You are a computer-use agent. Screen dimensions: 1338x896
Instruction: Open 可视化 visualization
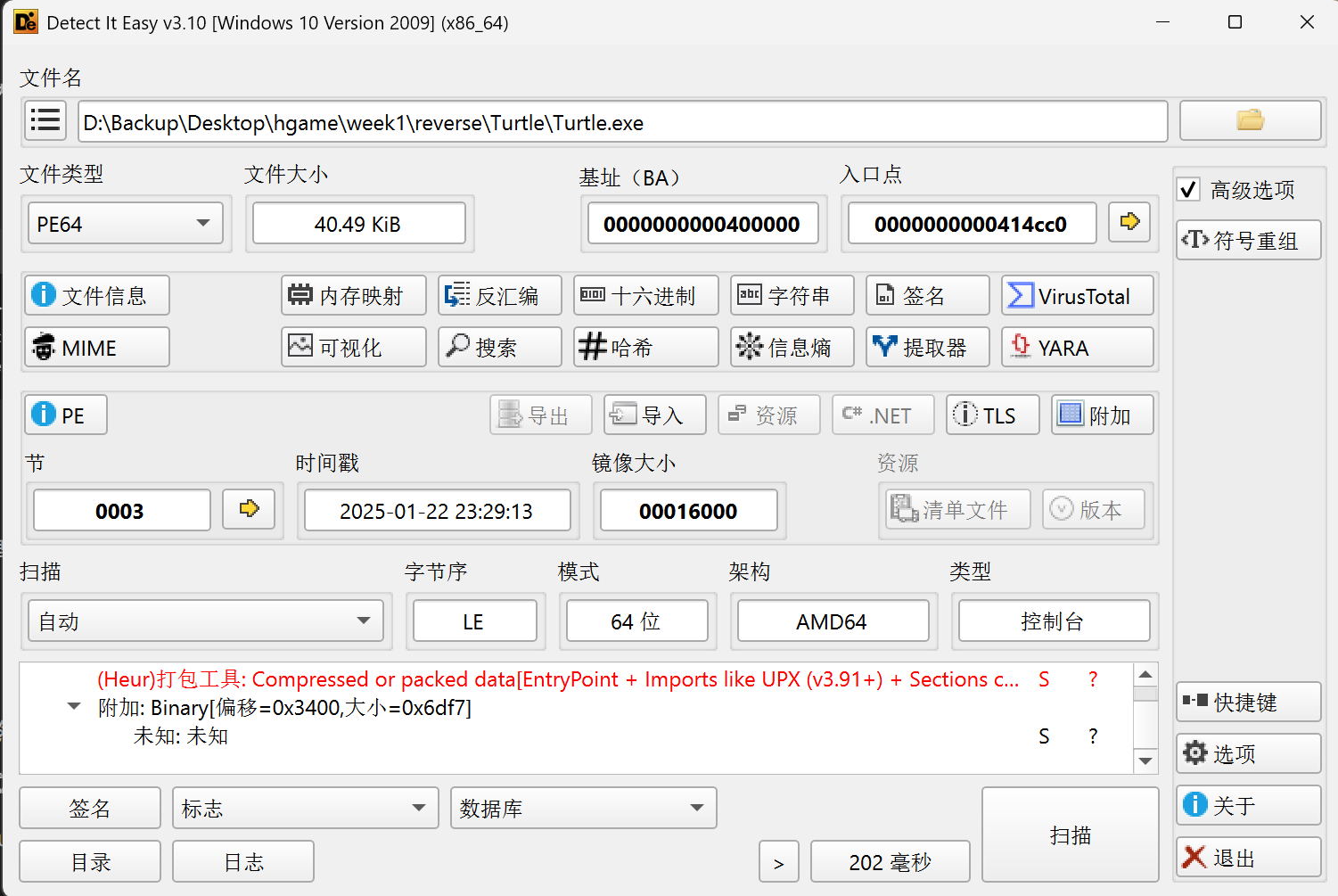[354, 347]
